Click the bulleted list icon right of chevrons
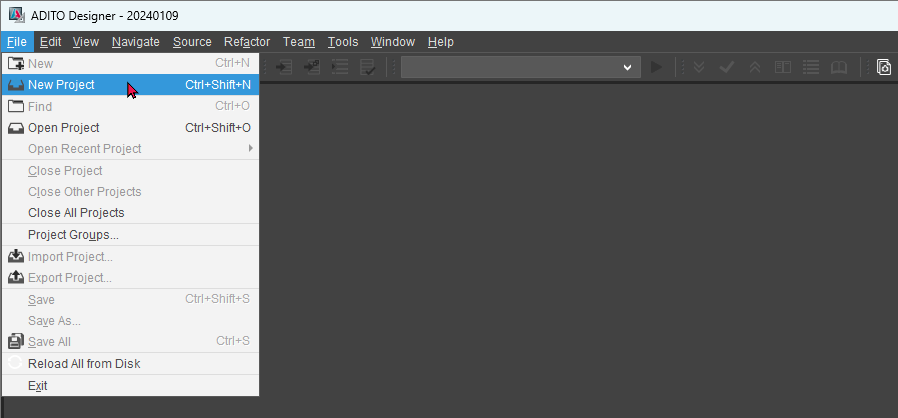Image resolution: width=898 pixels, height=418 pixels. pyautogui.click(x=811, y=67)
